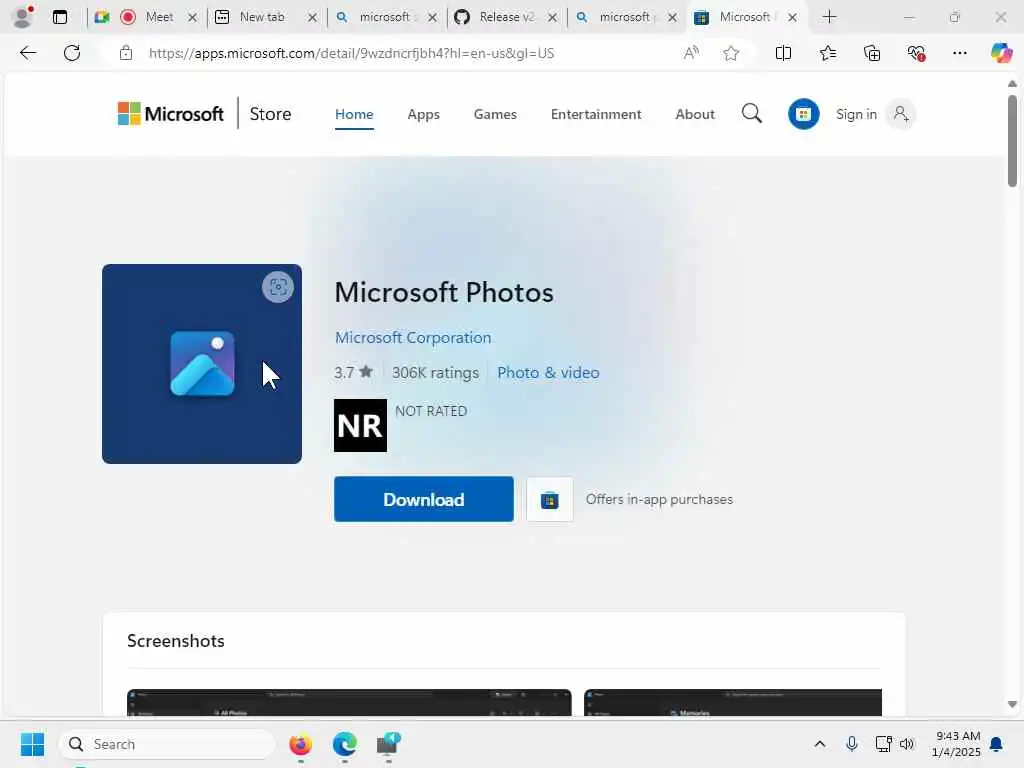Open the Microsoft Store search magnifier

[x=752, y=114]
